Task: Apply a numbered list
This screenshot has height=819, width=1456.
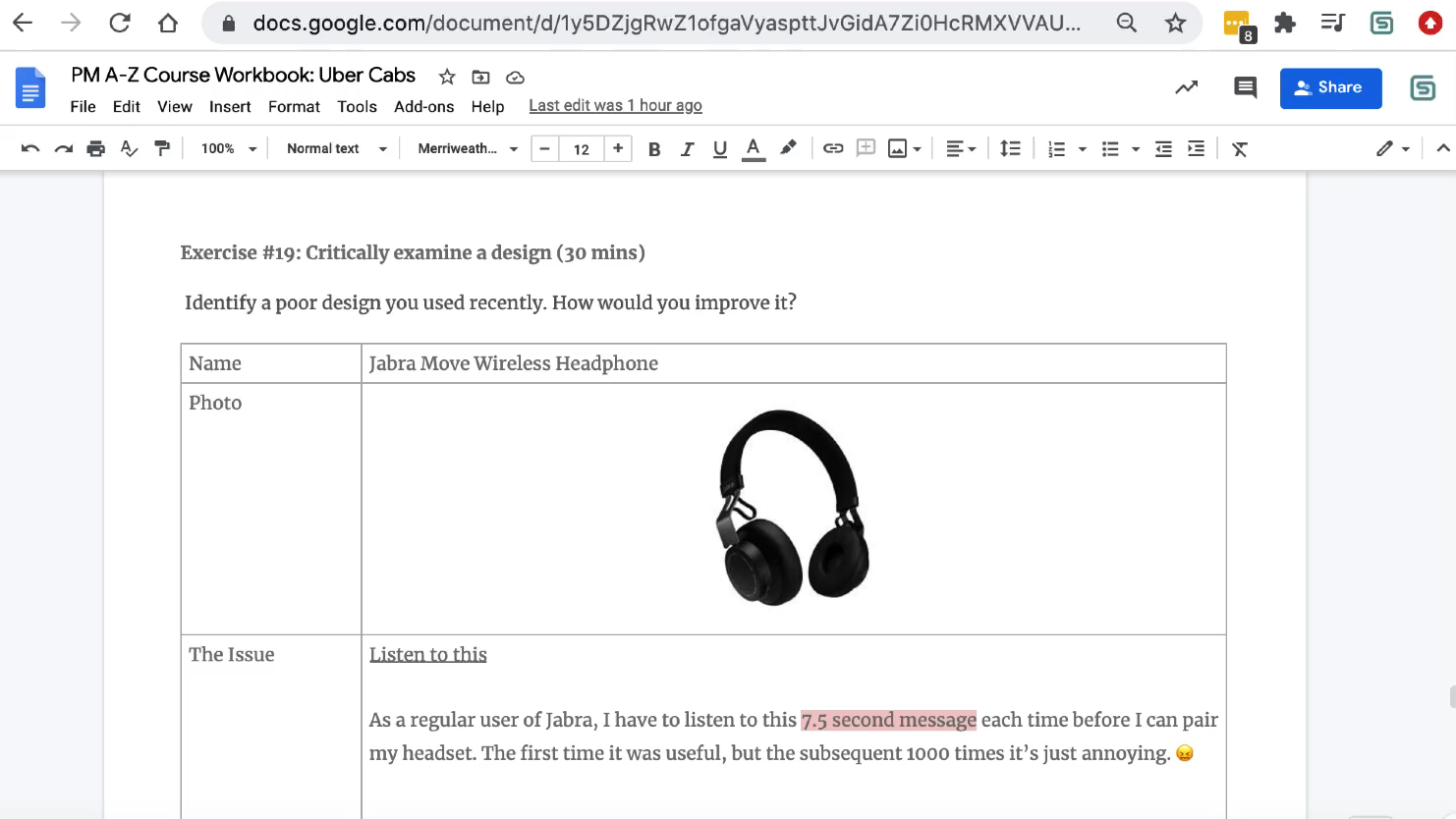Action: tap(1056, 148)
